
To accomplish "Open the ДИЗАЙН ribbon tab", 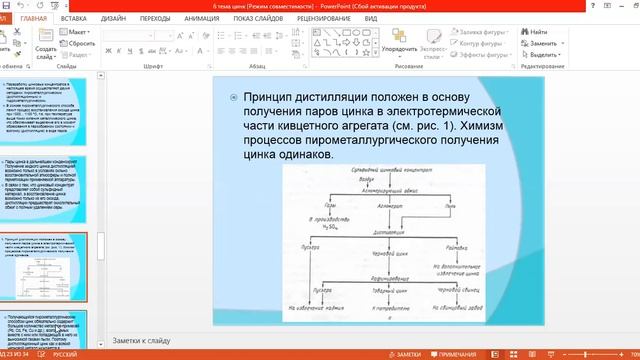I will pos(113,18).
